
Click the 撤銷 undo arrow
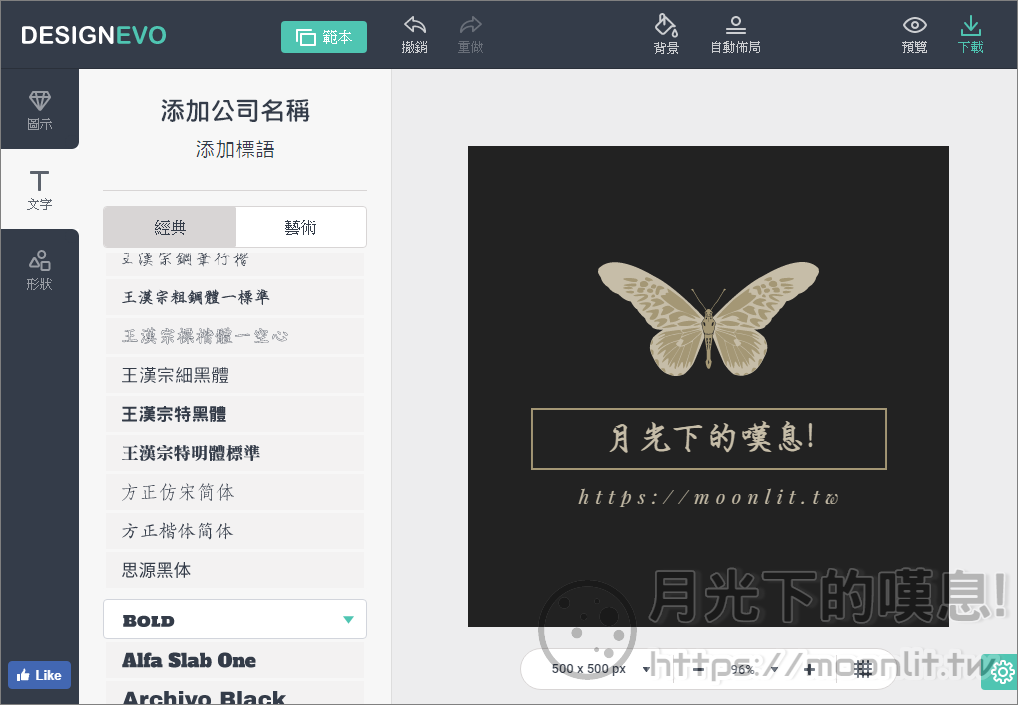[x=414, y=34]
